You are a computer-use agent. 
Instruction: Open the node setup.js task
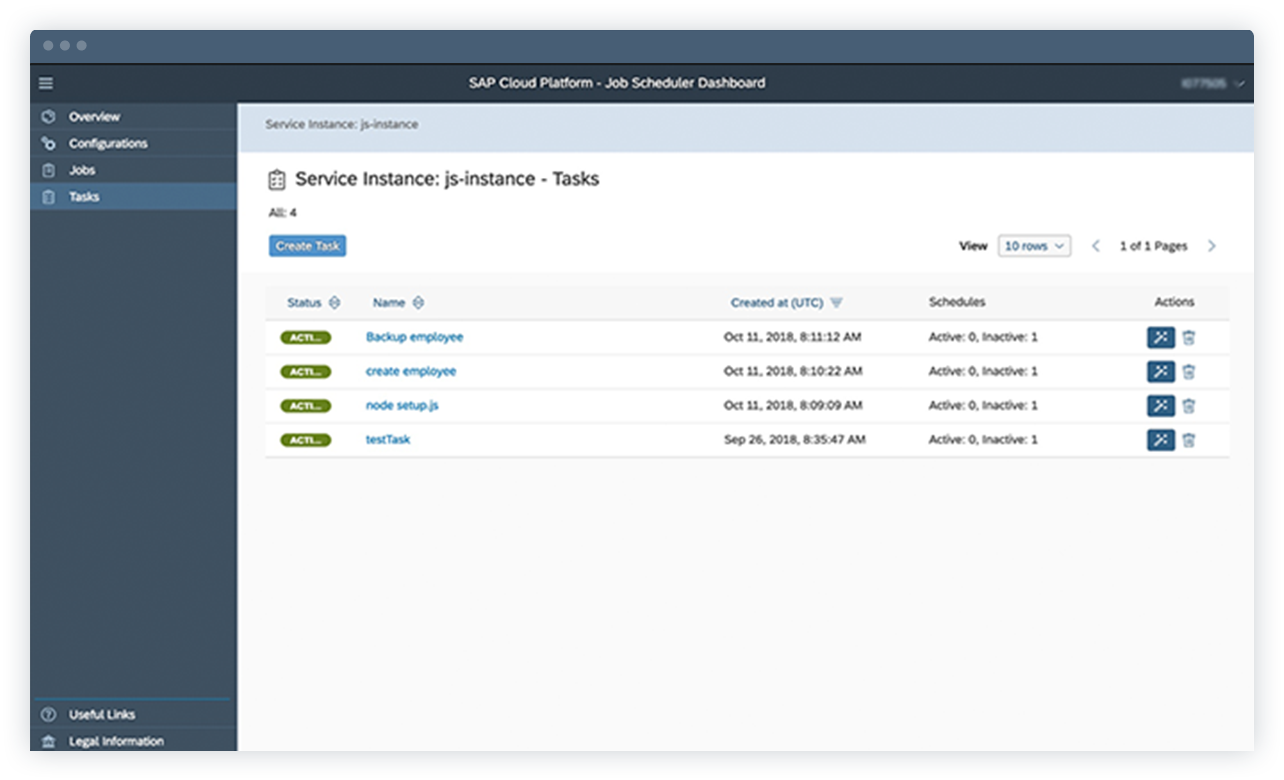[402, 405]
